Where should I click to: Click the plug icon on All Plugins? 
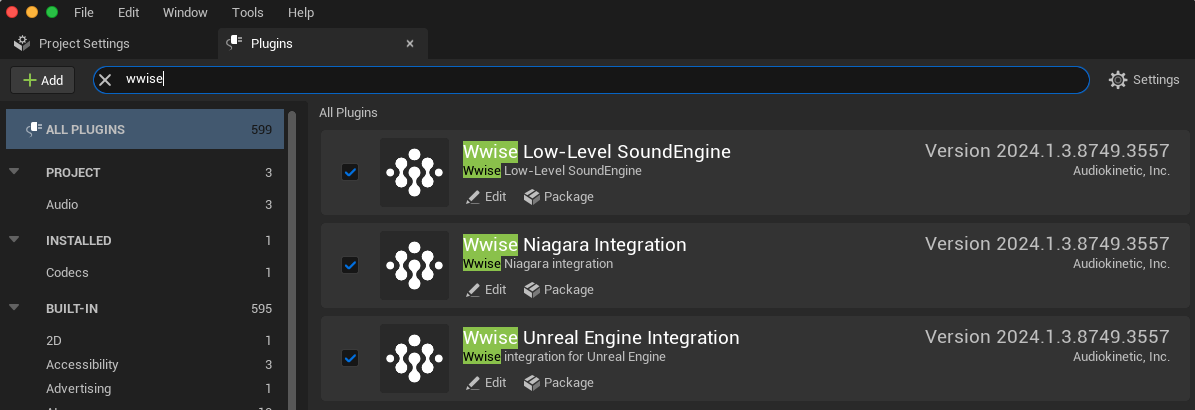point(32,129)
